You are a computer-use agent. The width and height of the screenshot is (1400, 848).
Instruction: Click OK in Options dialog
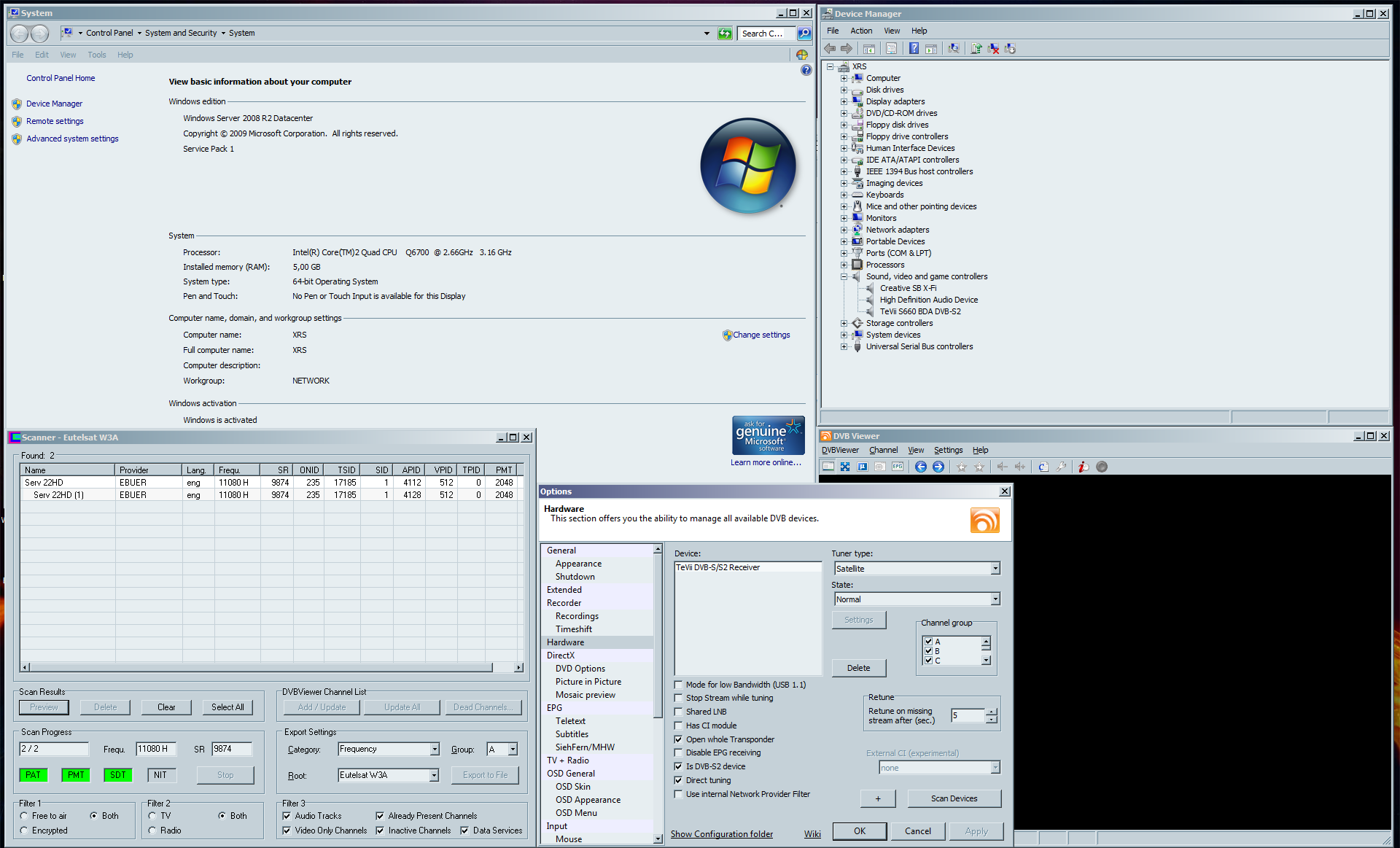860,831
